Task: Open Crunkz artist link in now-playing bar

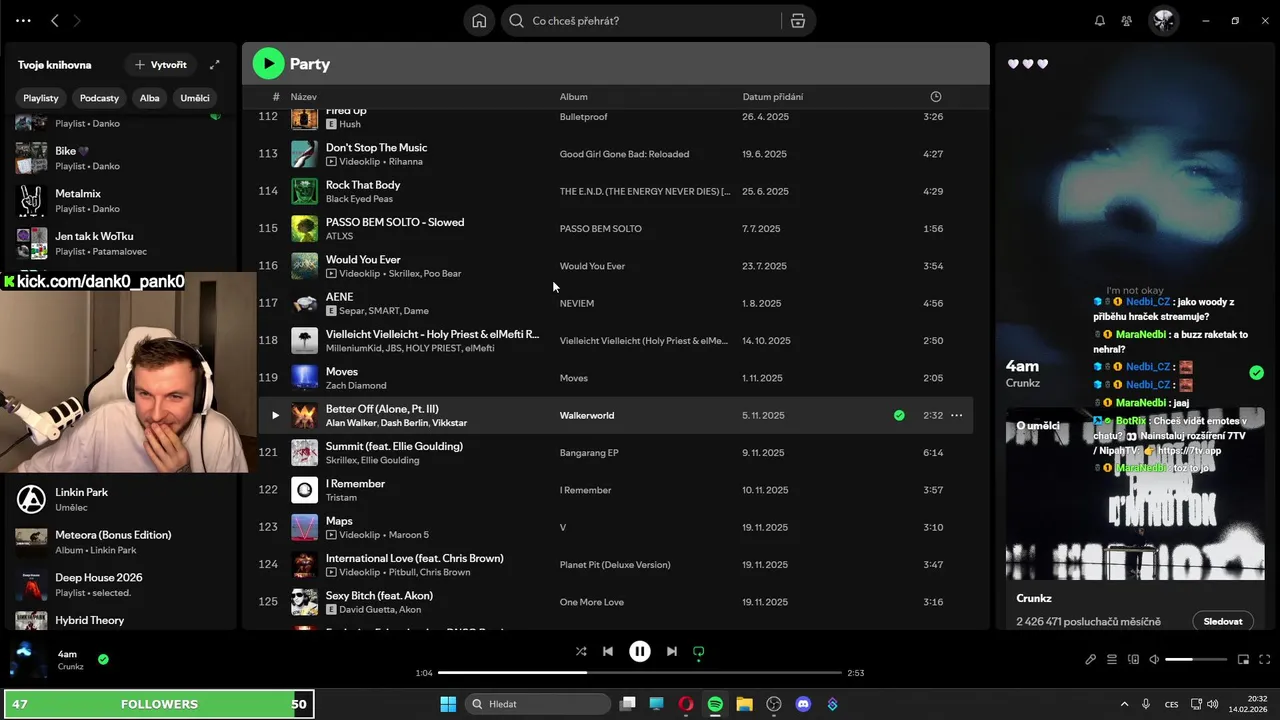Action: (71, 667)
